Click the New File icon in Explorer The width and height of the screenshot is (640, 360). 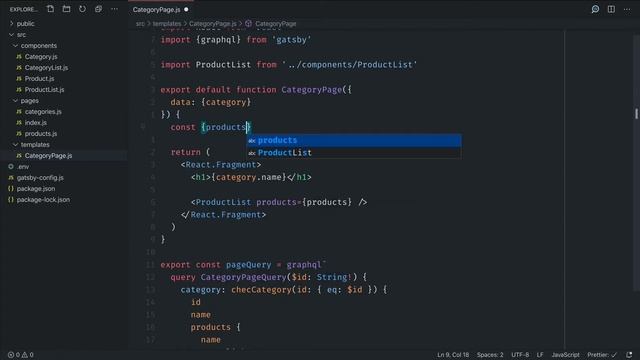(50, 9)
